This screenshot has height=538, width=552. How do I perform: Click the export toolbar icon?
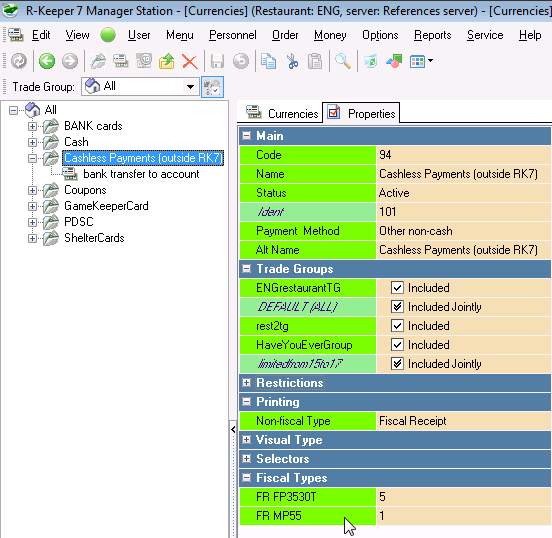point(371,61)
